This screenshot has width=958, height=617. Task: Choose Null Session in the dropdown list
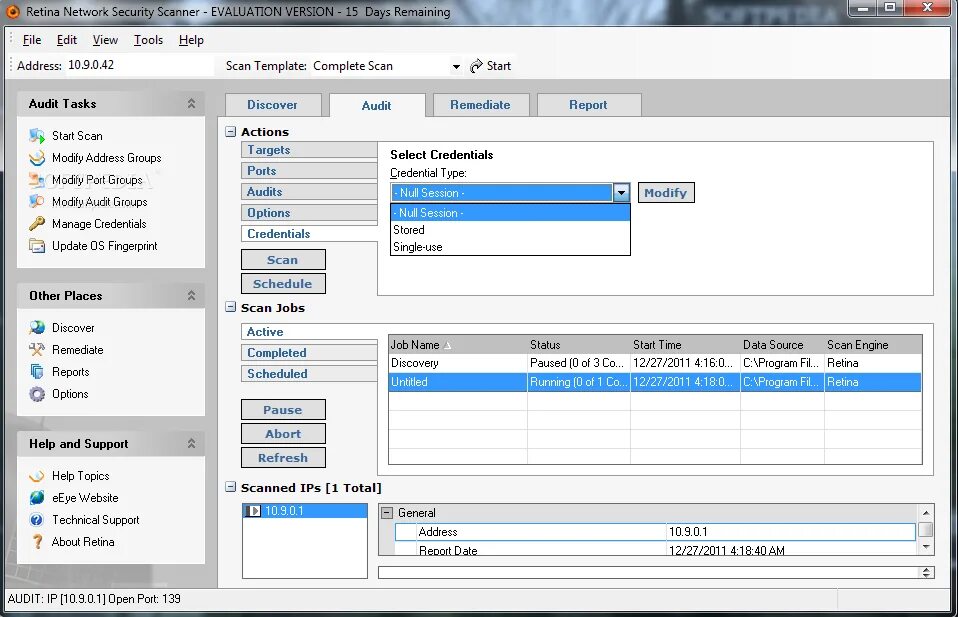(510, 213)
